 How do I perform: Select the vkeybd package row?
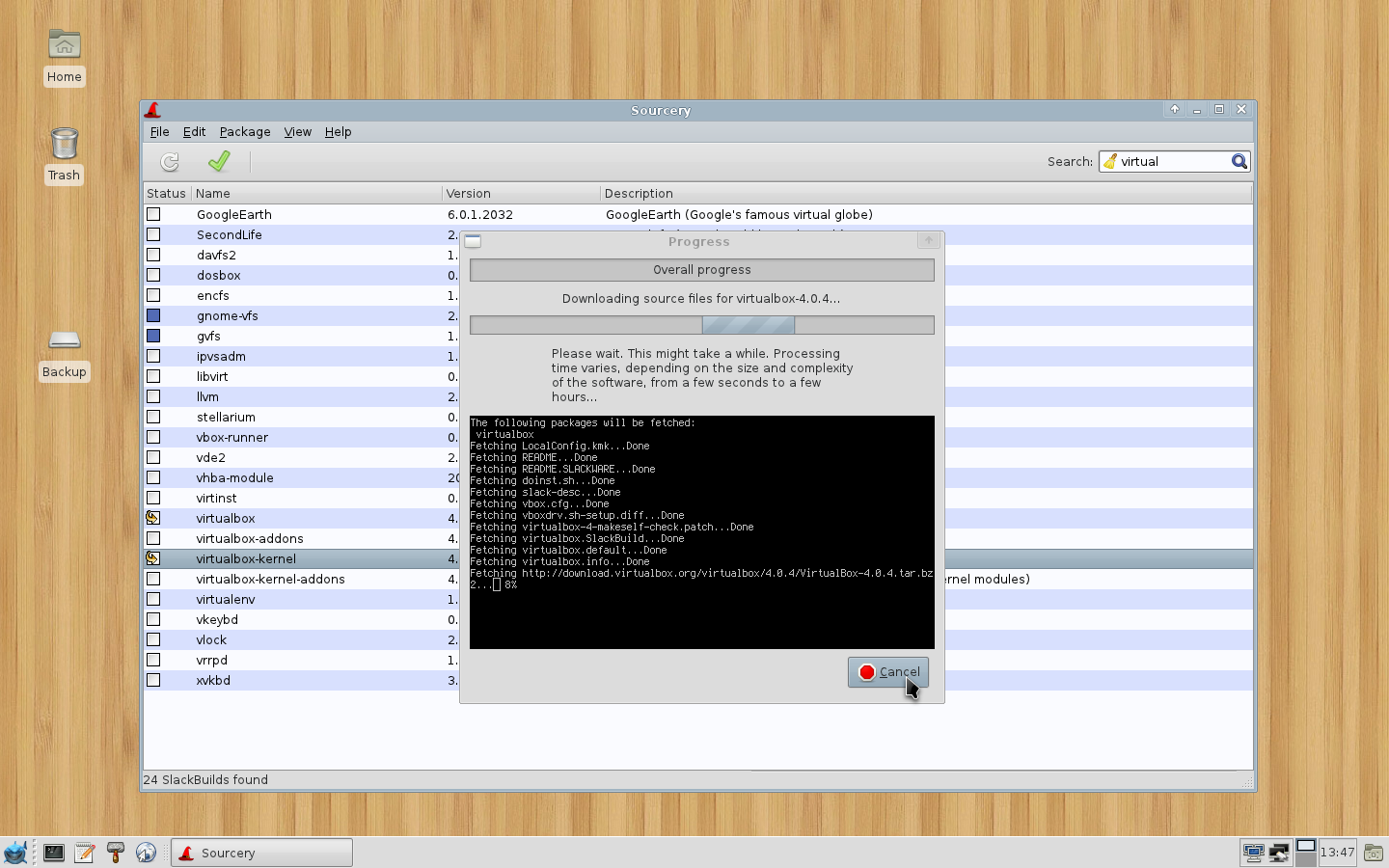coord(698,619)
